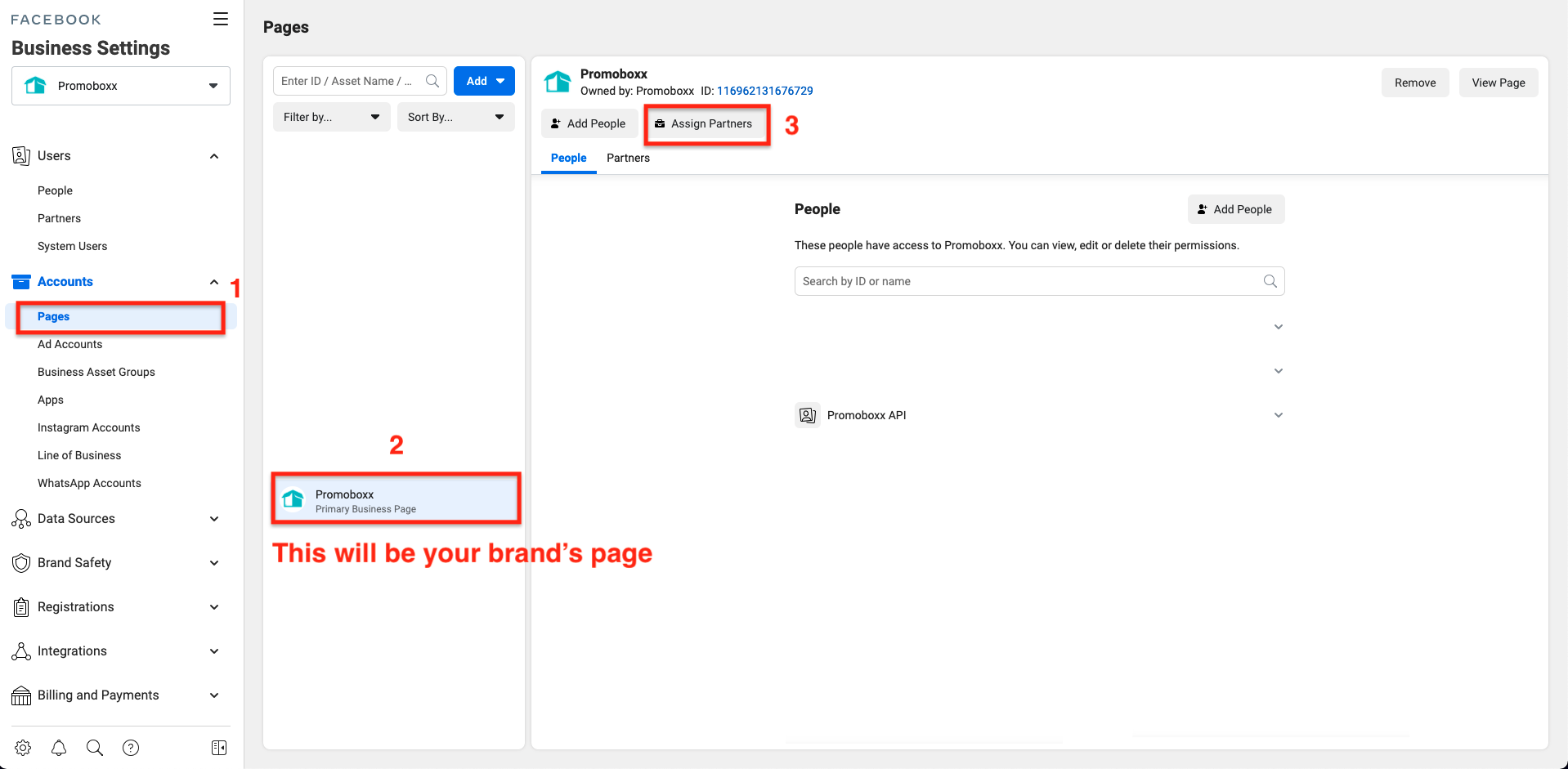Screen dimensions: 1568x769
Task: Click the Registrations clipboard icon
Action: point(21,607)
